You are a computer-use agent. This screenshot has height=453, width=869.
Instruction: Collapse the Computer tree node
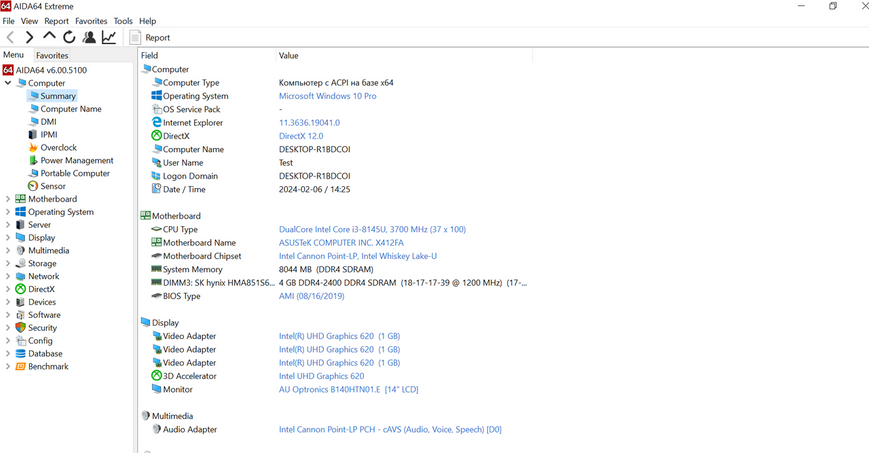pyautogui.click(x=8, y=83)
